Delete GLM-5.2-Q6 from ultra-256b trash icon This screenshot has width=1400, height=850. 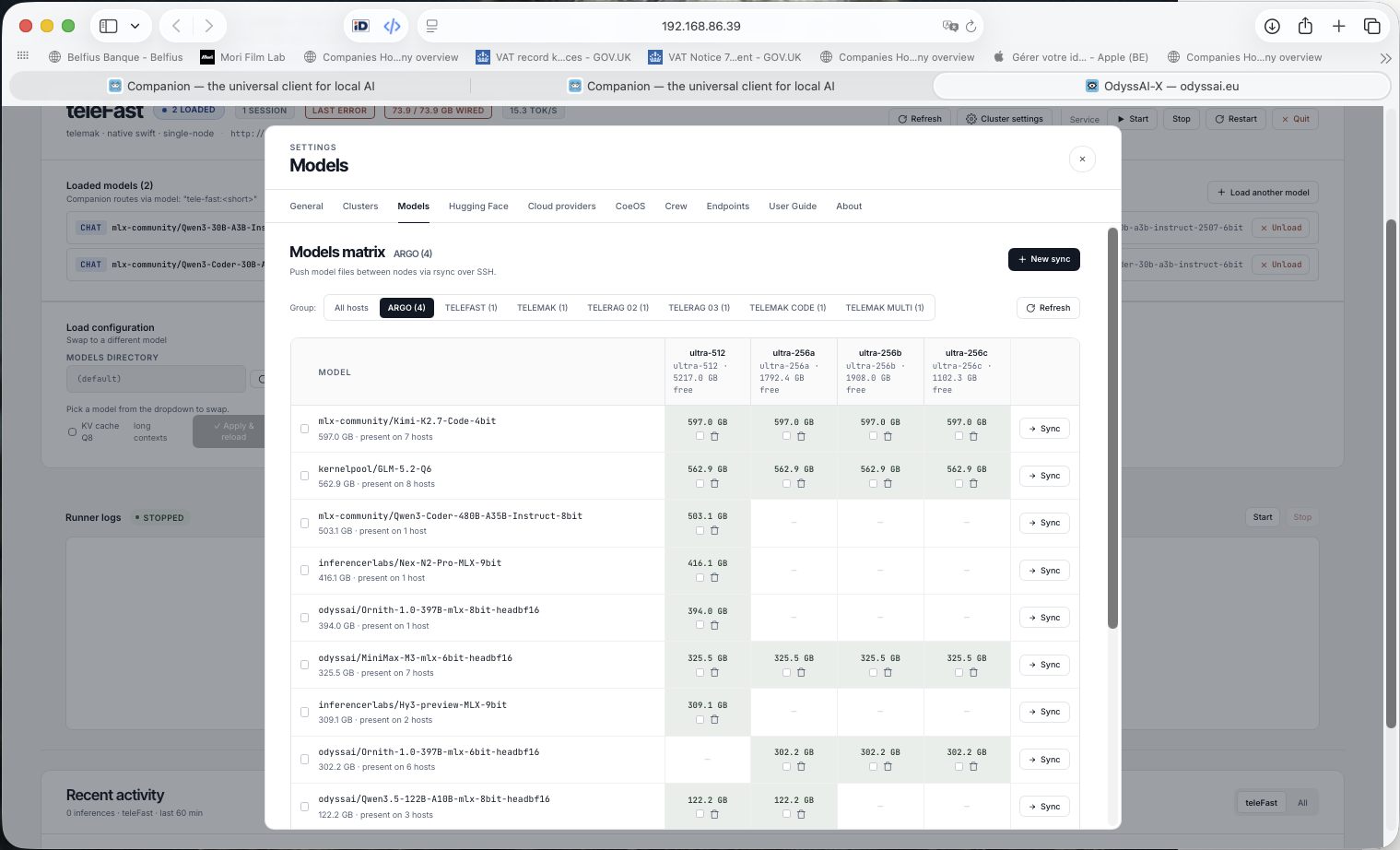click(888, 483)
